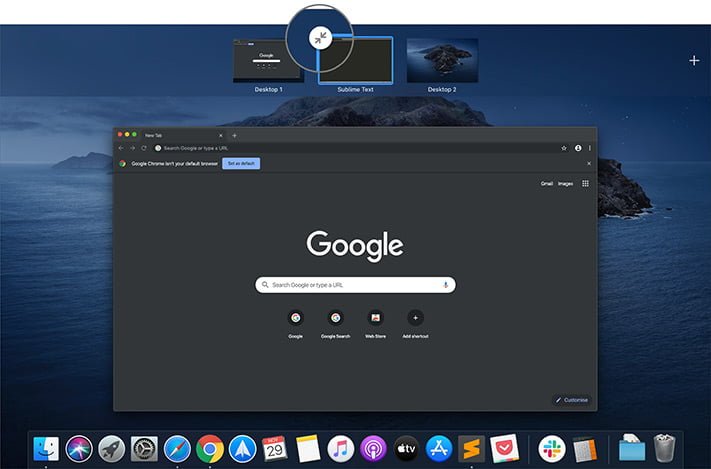
Task: Switch to the Desktop 2 space thumbnail
Action: click(443, 61)
